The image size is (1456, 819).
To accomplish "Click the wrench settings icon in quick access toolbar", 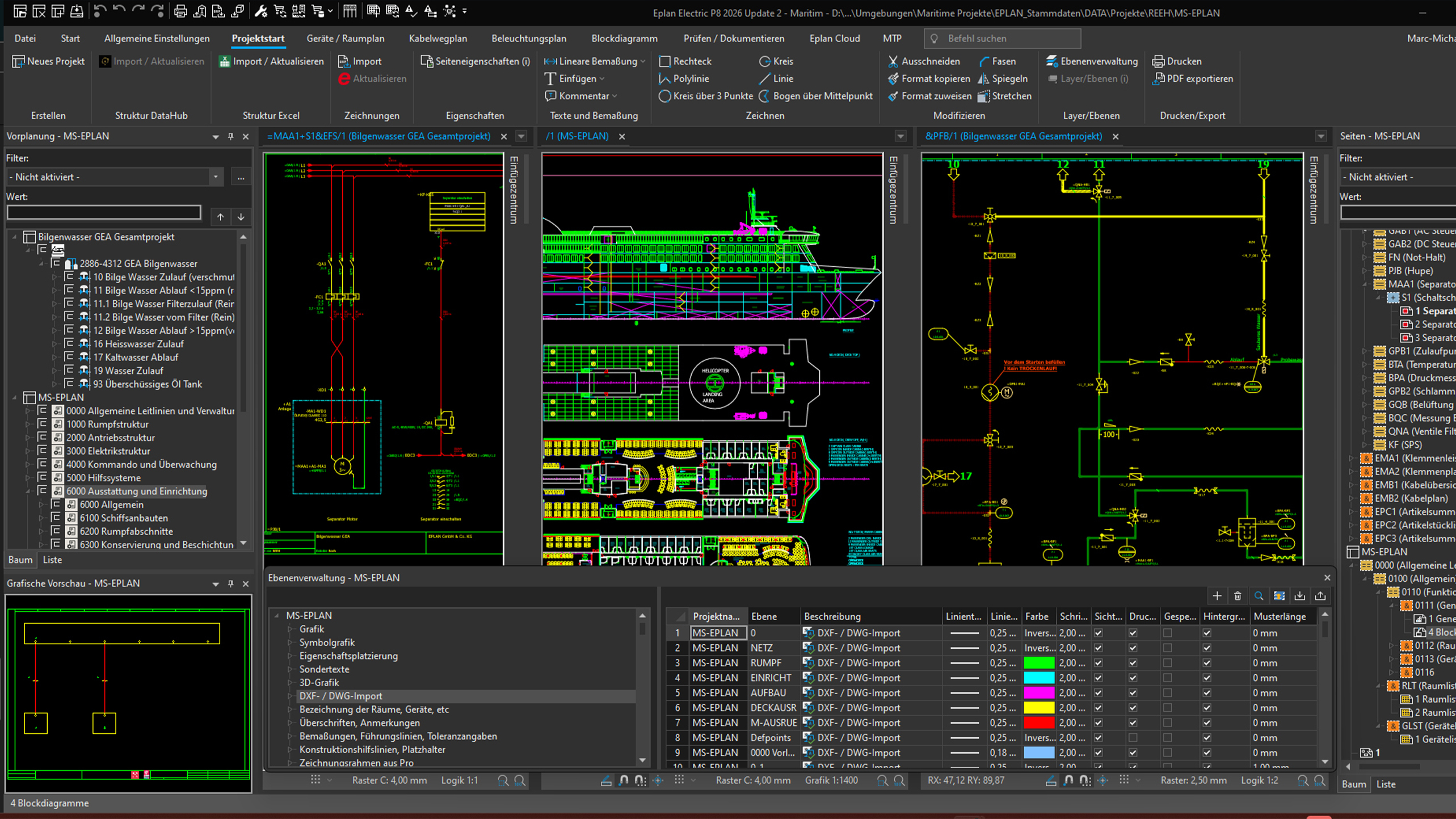I will (x=260, y=11).
